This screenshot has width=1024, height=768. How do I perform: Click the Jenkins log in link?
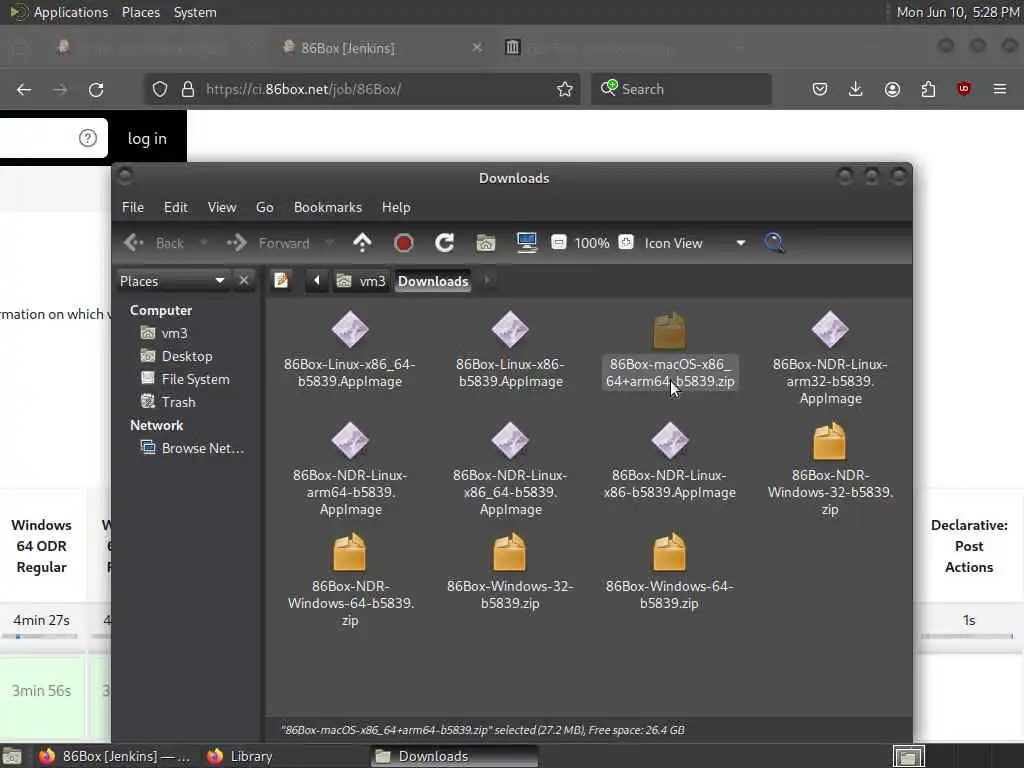(147, 138)
